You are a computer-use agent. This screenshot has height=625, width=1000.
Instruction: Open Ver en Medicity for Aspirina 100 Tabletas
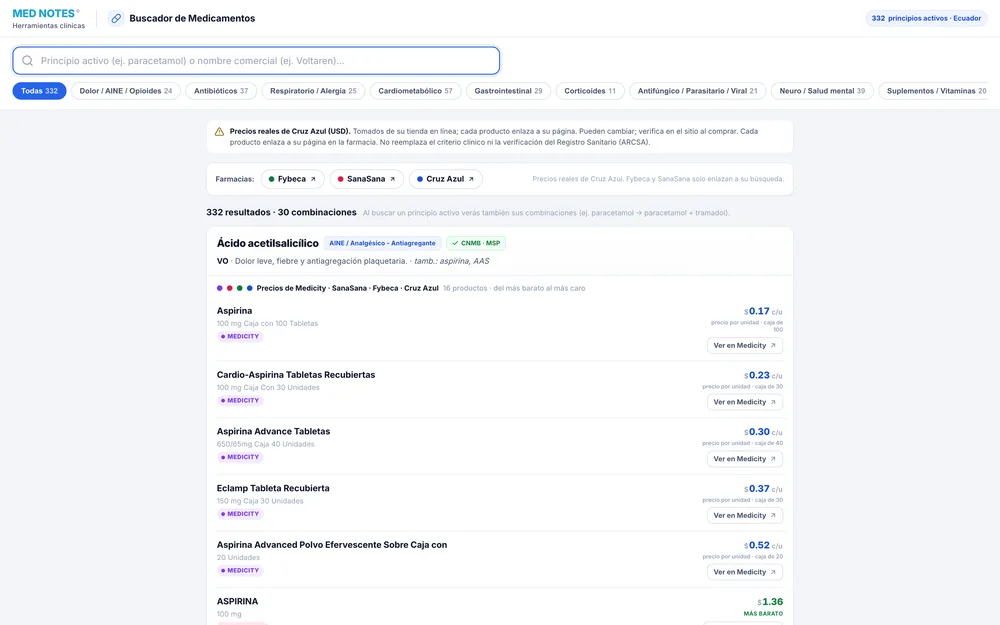pyautogui.click(x=744, y=346)
